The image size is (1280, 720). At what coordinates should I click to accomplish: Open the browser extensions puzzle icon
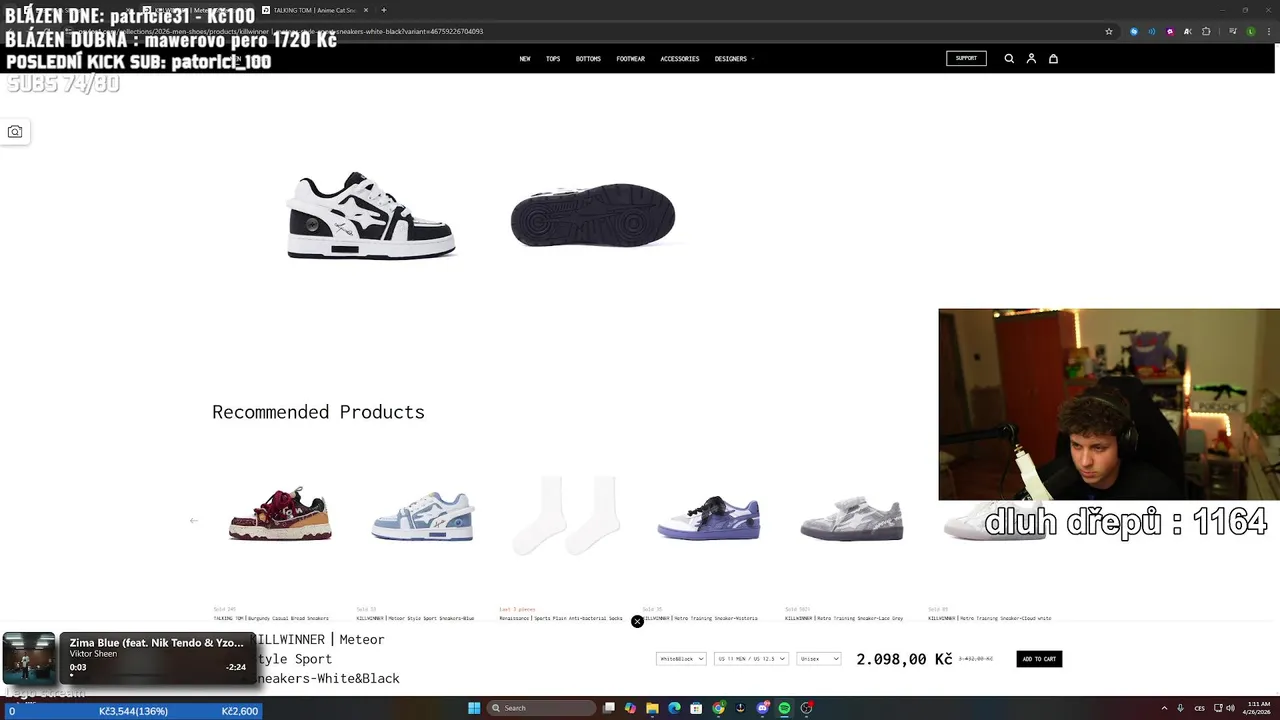click(x=1206, y=31)
